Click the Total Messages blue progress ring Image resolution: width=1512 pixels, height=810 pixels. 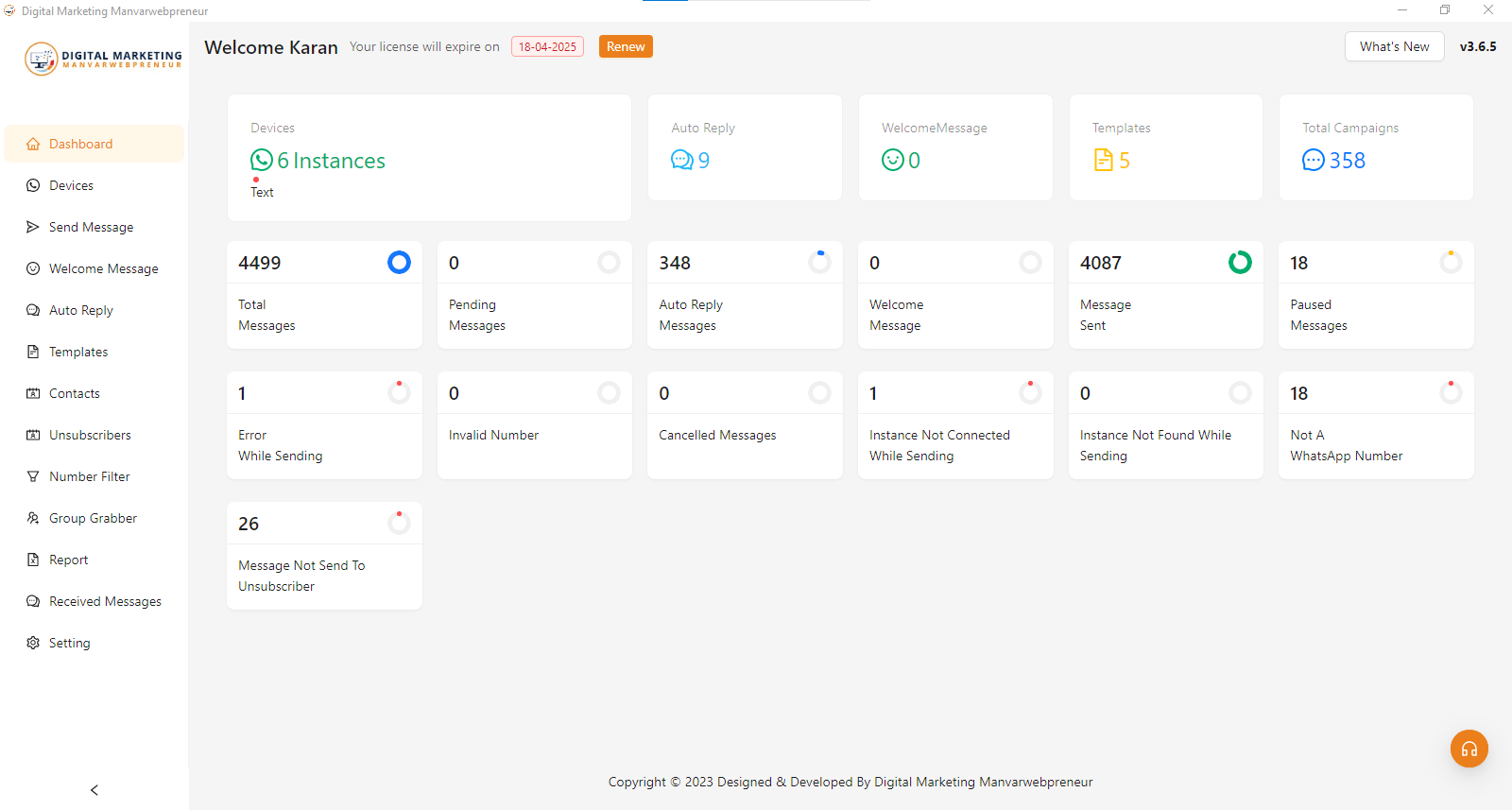399,263
